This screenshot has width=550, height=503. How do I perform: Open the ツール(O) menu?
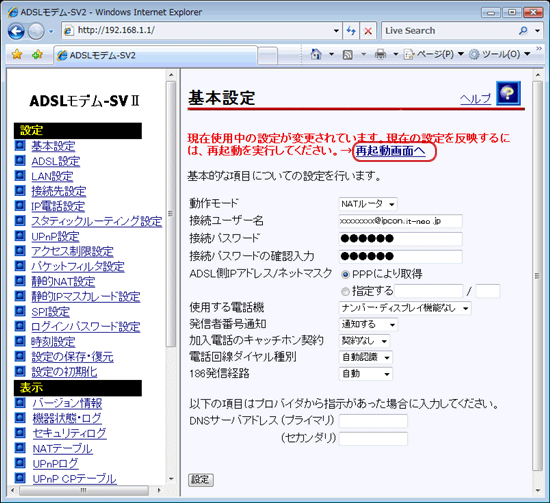(500, 54)
